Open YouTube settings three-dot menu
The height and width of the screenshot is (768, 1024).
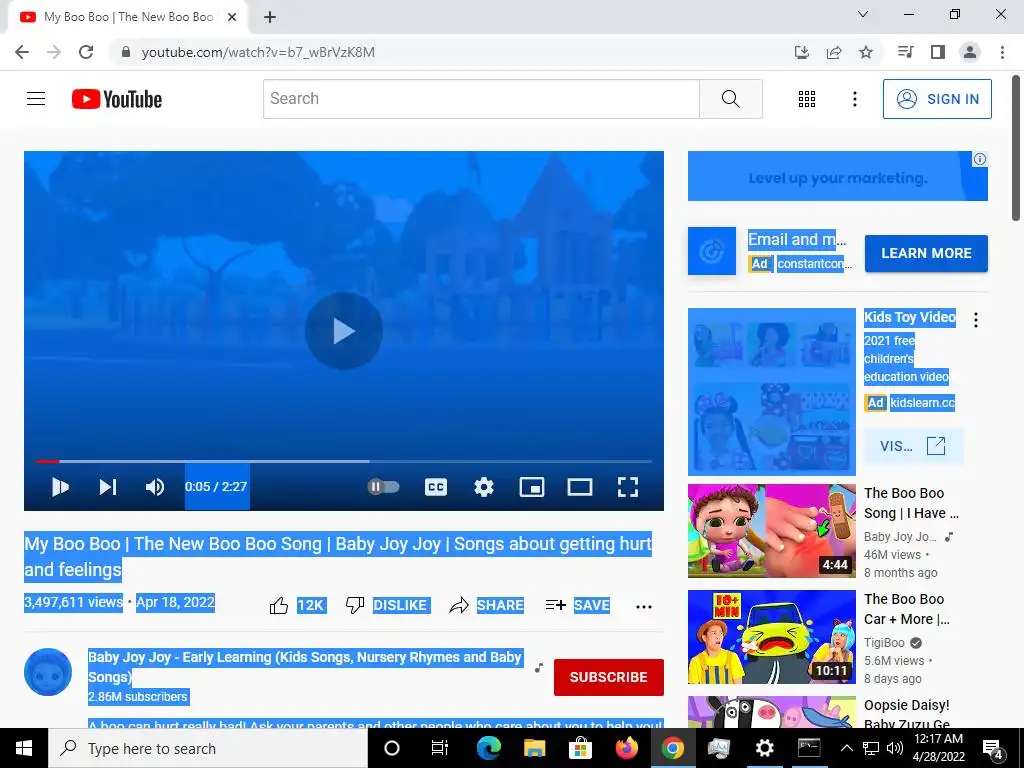pyautogui.click(x=854, y=99)
